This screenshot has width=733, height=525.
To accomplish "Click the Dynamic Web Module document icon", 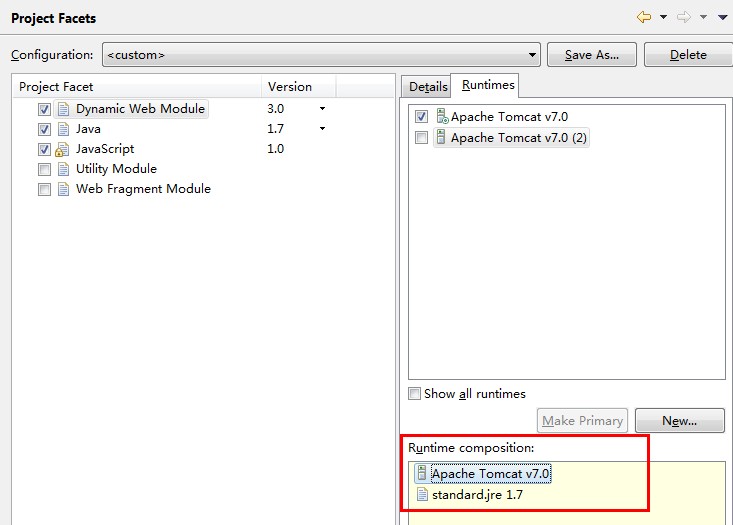I will 63,109.
